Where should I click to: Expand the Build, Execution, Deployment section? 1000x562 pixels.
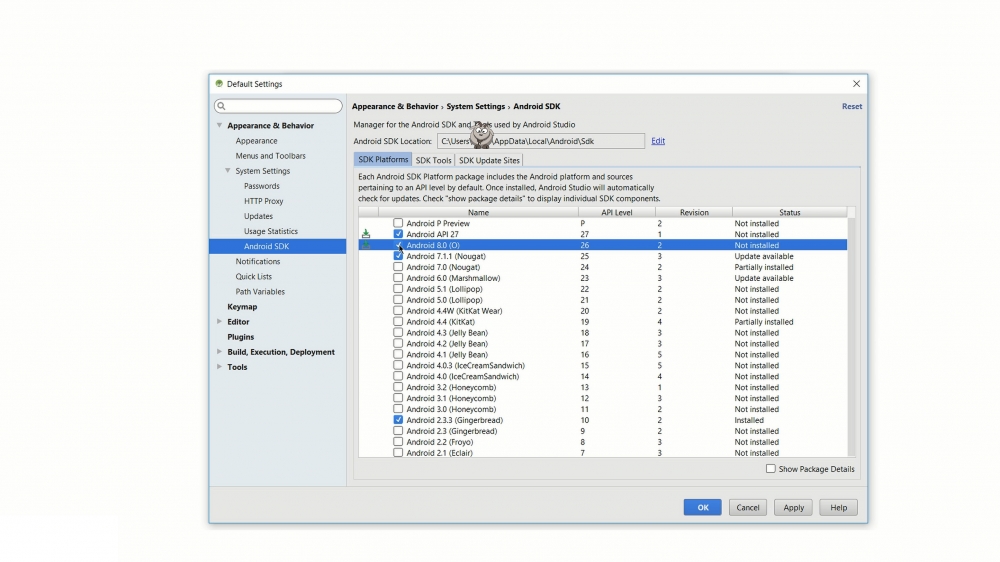pyautogui.click(x=219, y=352)
